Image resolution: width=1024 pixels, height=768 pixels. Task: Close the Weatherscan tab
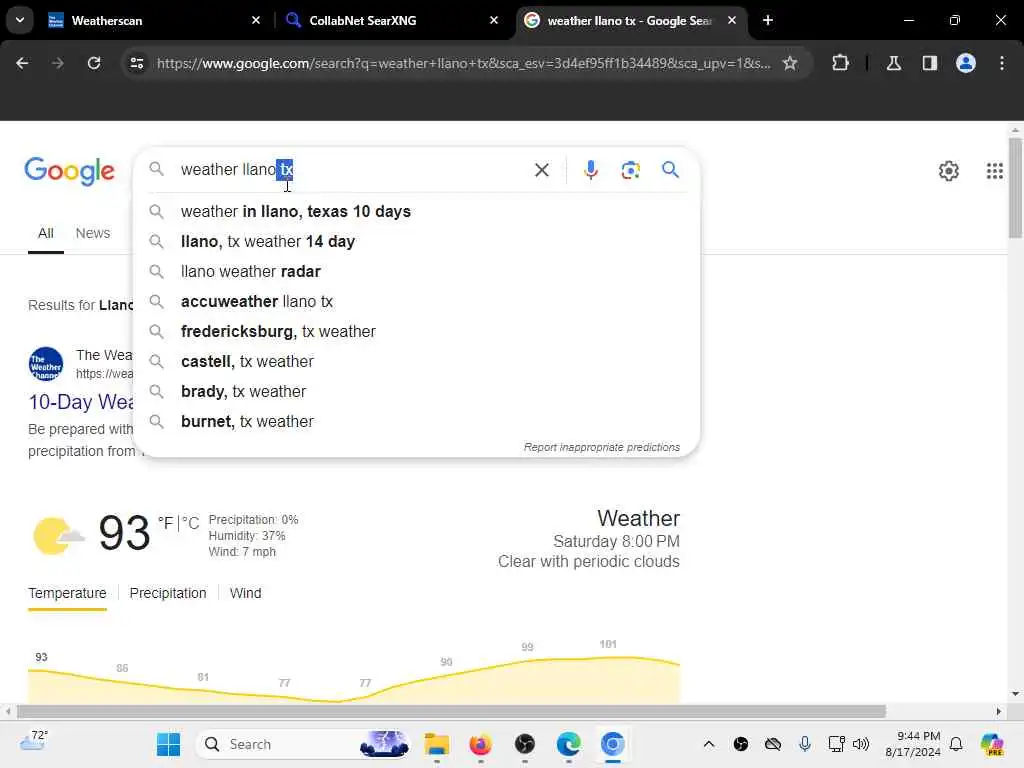[x=256, y=20]
